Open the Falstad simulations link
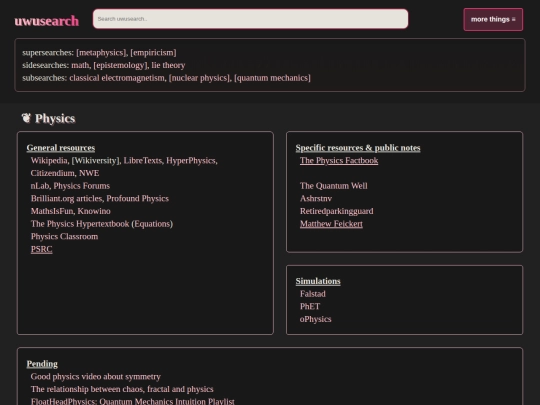The image size is (540, 405). 313,294
